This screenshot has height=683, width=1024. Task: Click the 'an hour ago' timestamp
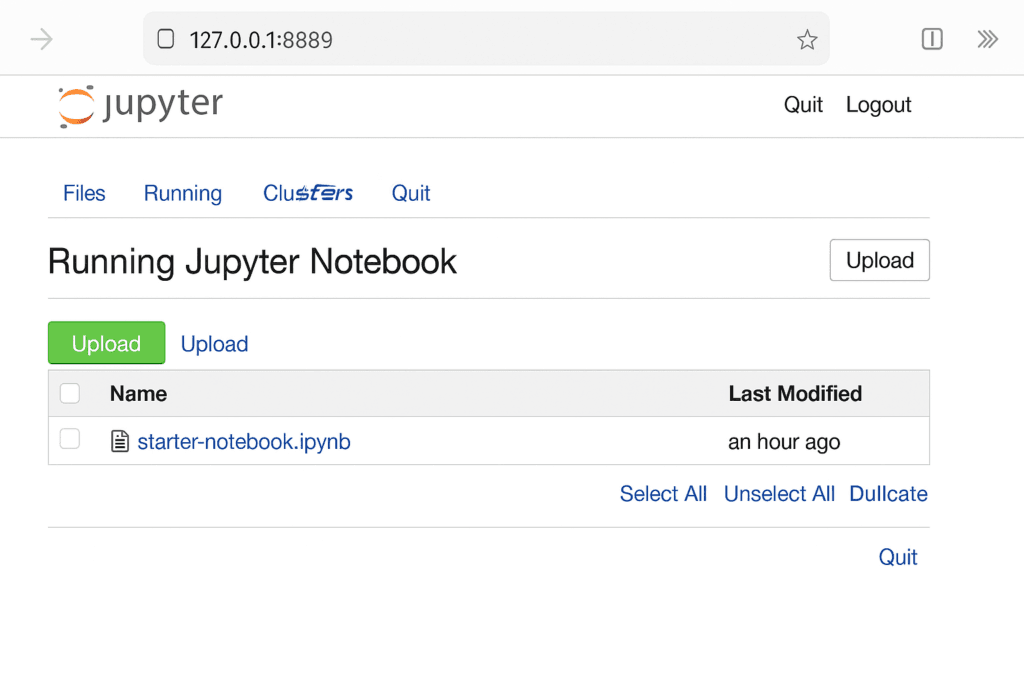(x=784, y=442)
